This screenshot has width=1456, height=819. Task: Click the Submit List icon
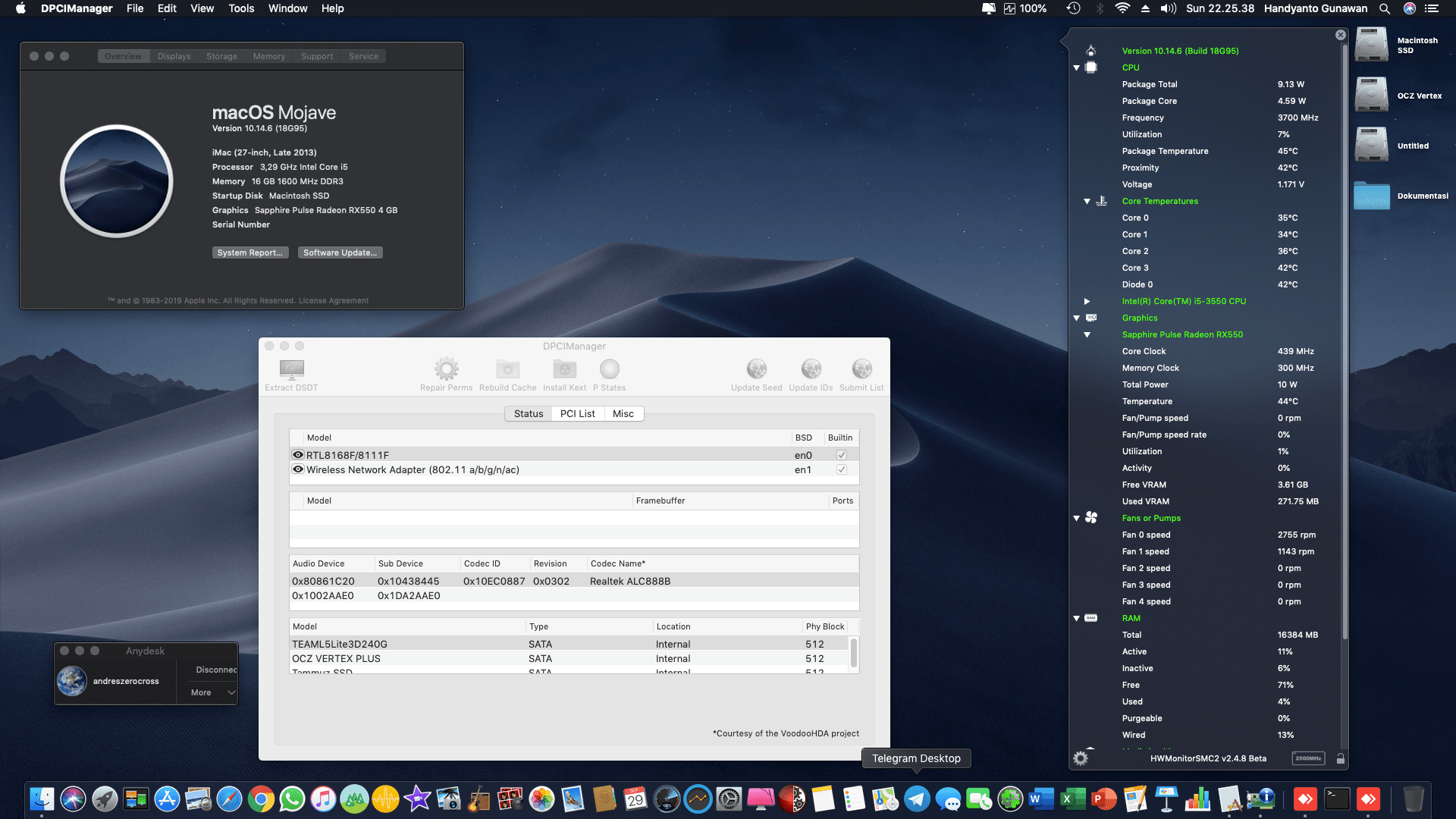pos(861,369)
